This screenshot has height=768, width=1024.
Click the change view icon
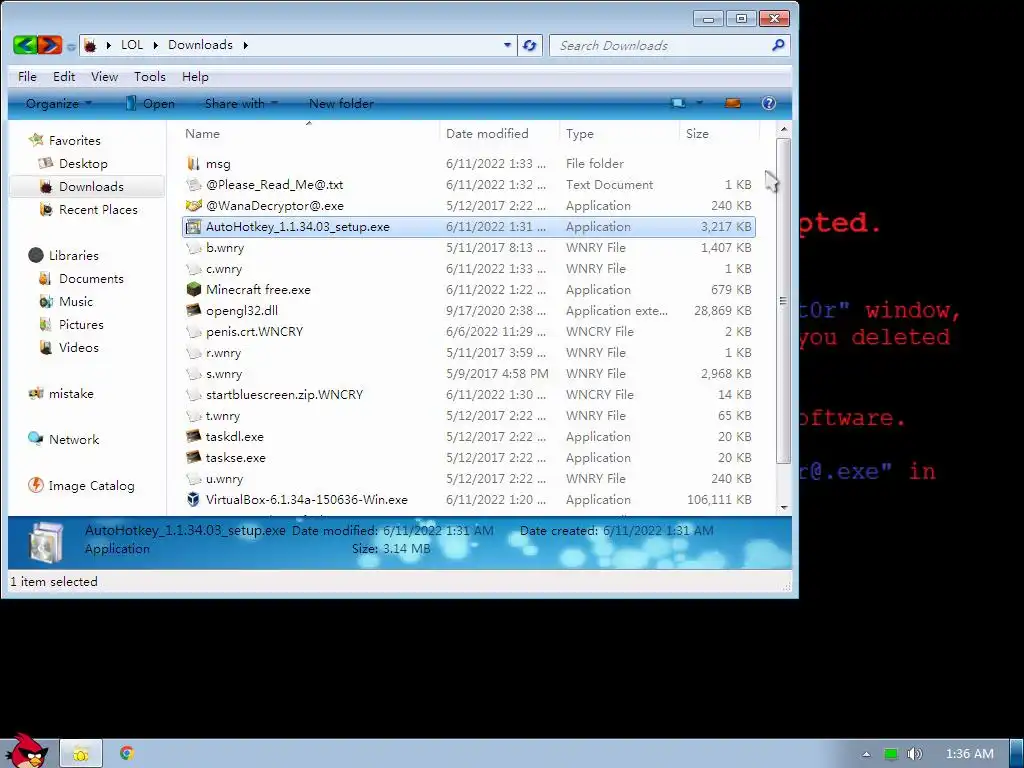coord(678,103)
